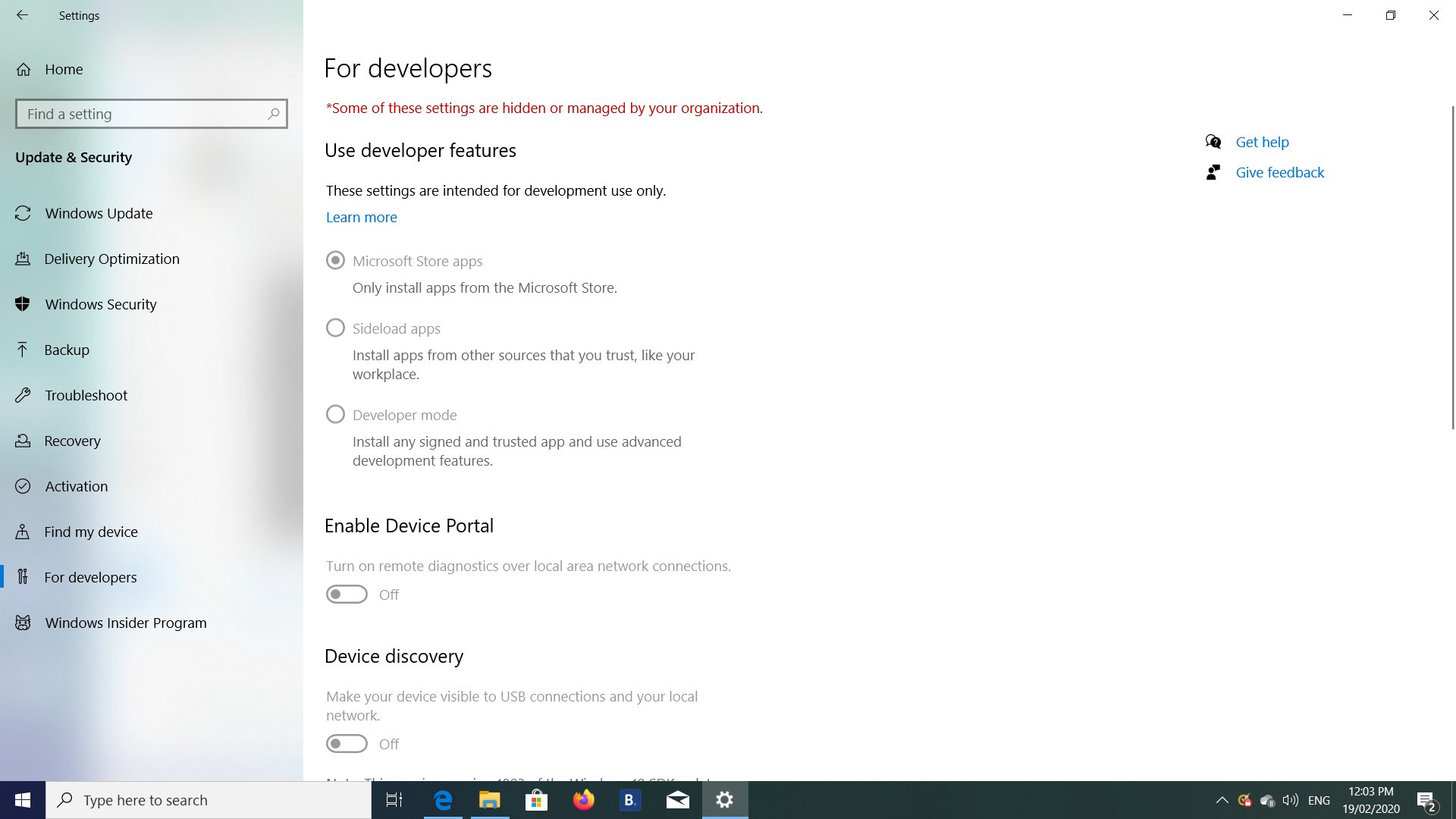Click the Home house icon
The image size is (1456, 819).
(24, 69)
